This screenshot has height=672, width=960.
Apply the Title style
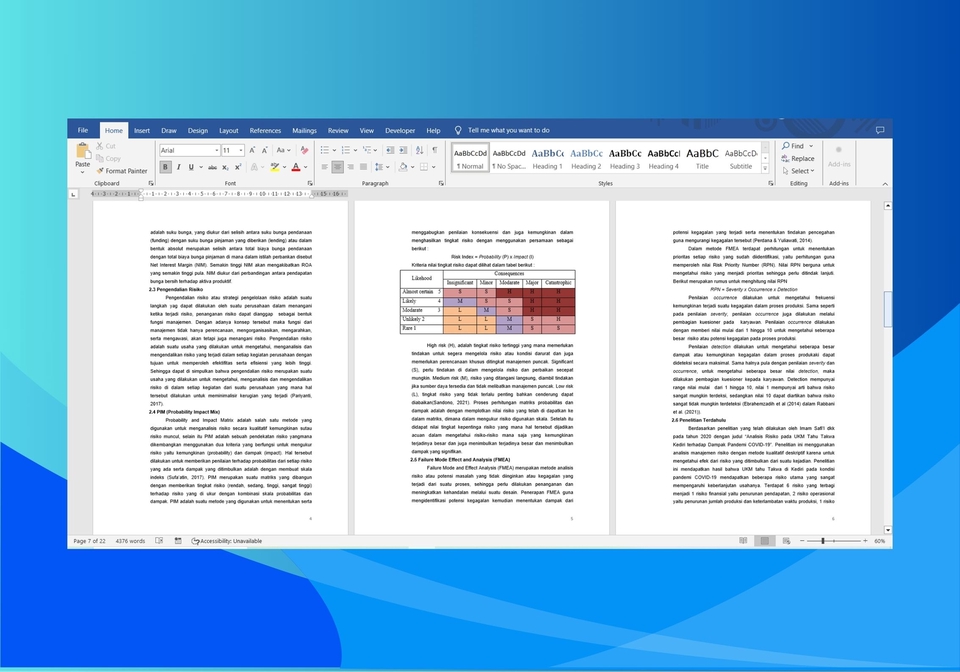[702, 159]
